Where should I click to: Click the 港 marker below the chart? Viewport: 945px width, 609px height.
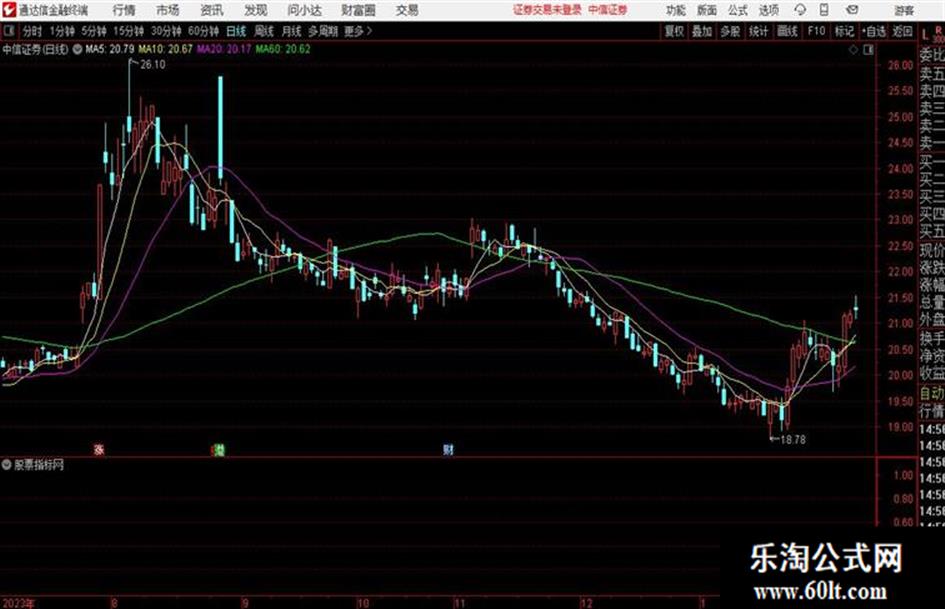pyautogui.click(x=219, y=449)
